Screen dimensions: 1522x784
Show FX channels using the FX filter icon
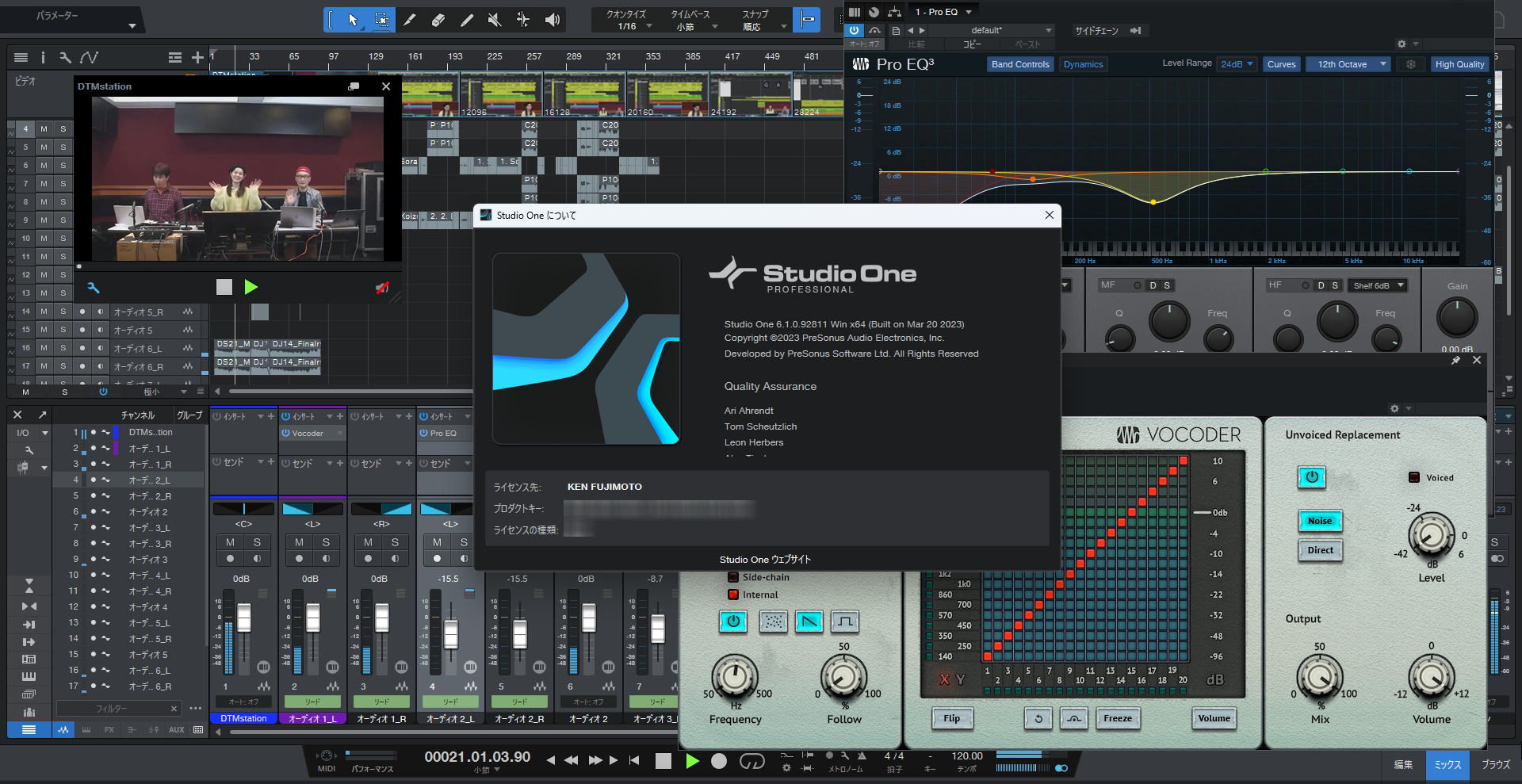(x=109, y=729)
